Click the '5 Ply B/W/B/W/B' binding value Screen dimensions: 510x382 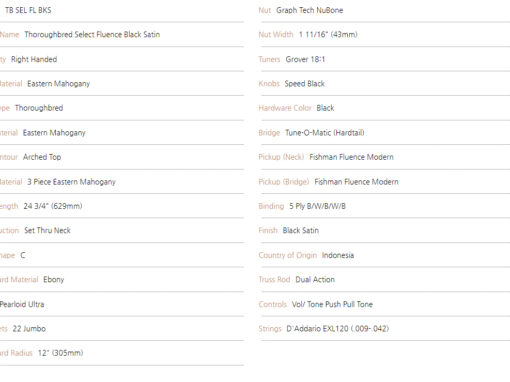pos(317,206)
